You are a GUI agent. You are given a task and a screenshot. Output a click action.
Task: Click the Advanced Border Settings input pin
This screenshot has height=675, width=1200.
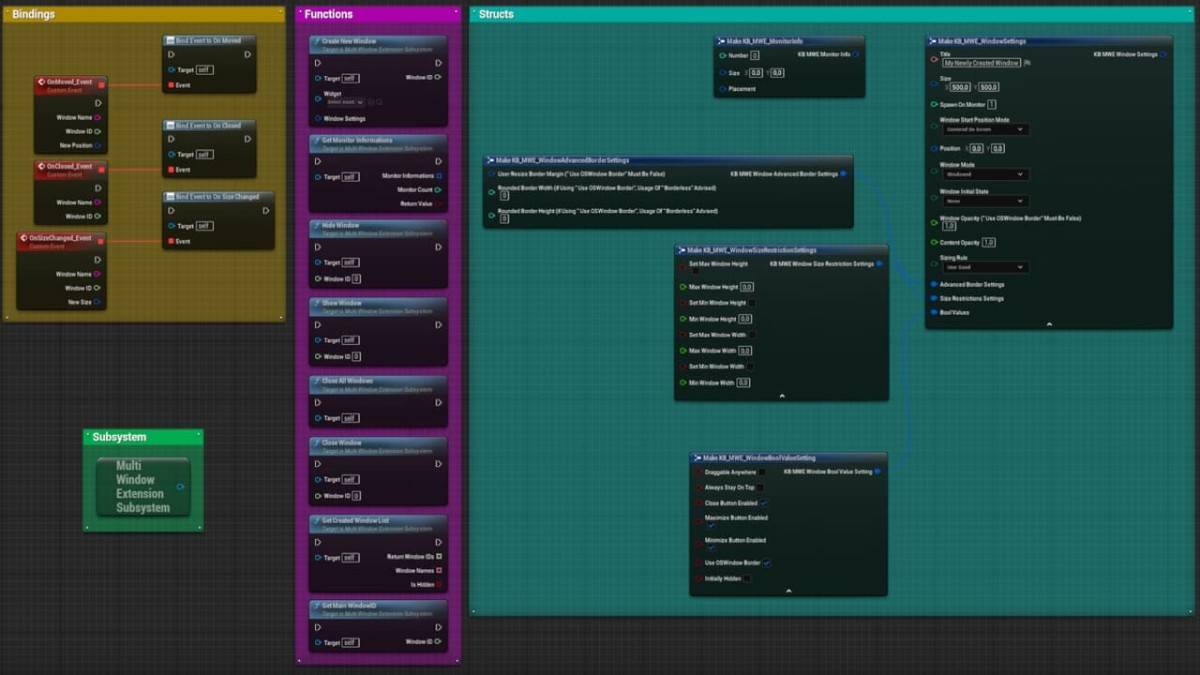[933, 285]
